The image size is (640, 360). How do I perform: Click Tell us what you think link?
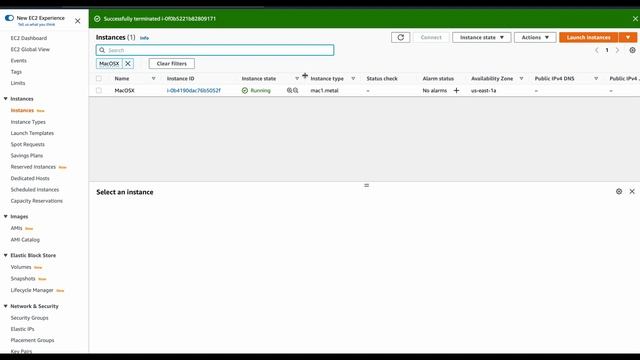coord(36,24)
